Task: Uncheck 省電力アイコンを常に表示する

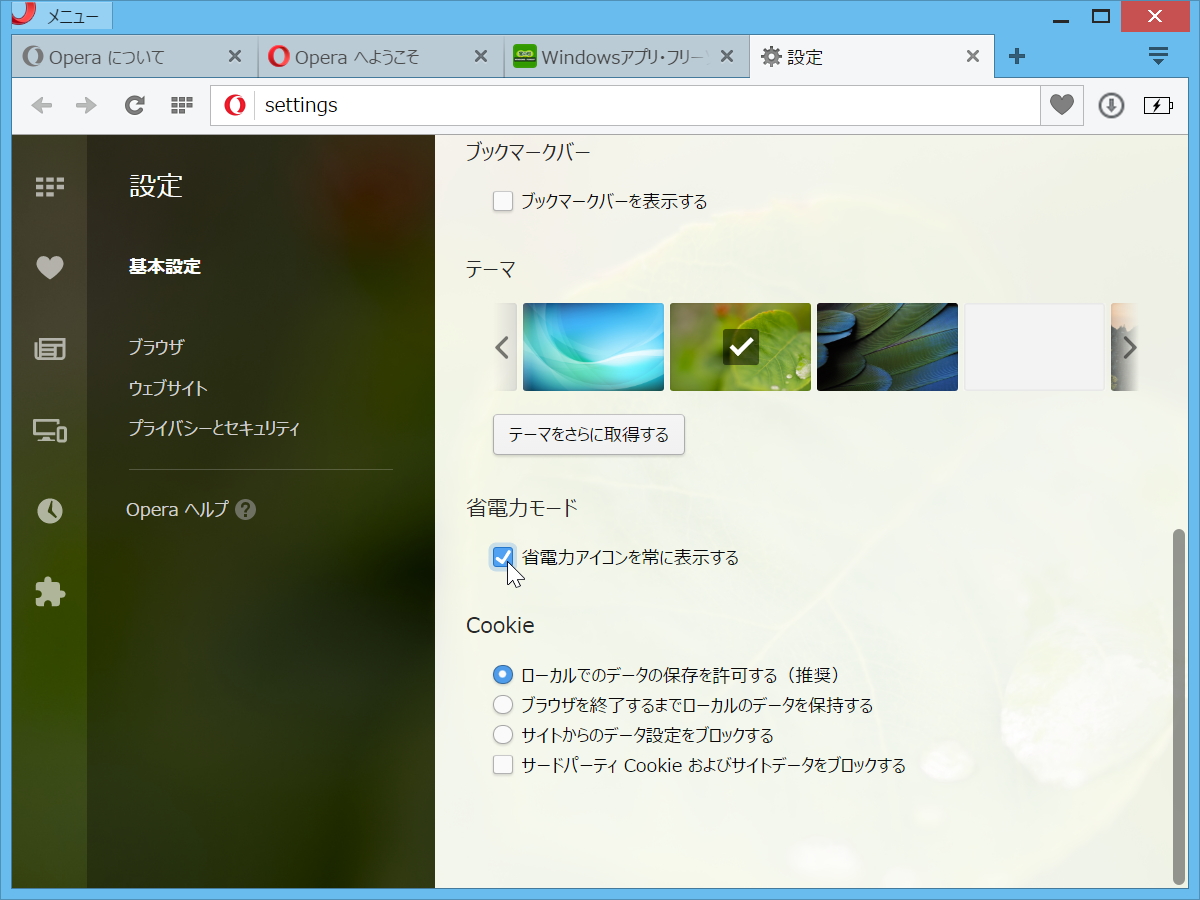Action: pos(503,557)
